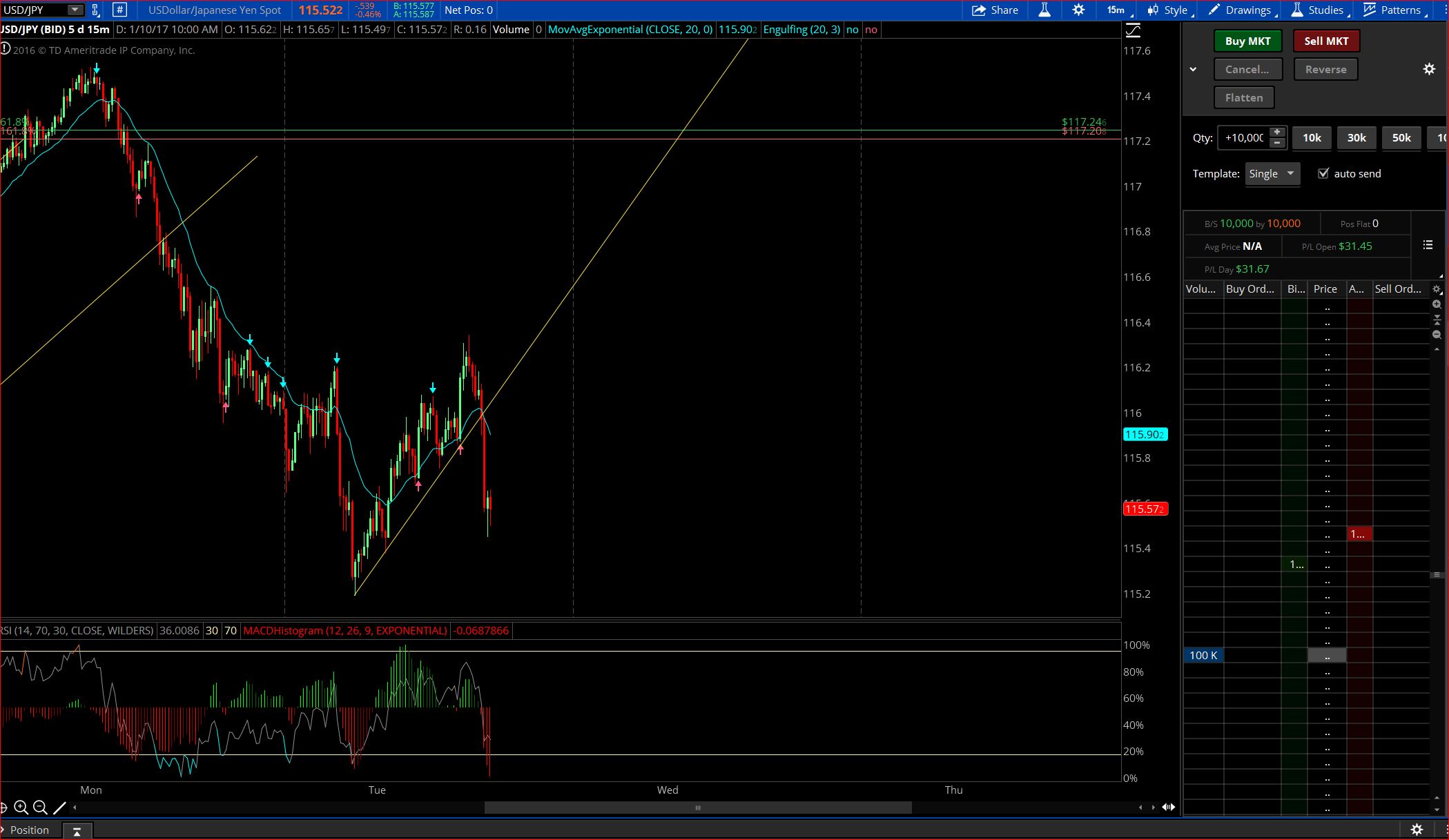Open the Patterns menu
This screenshot has height=840, width=1449.
click(1392, 10)
